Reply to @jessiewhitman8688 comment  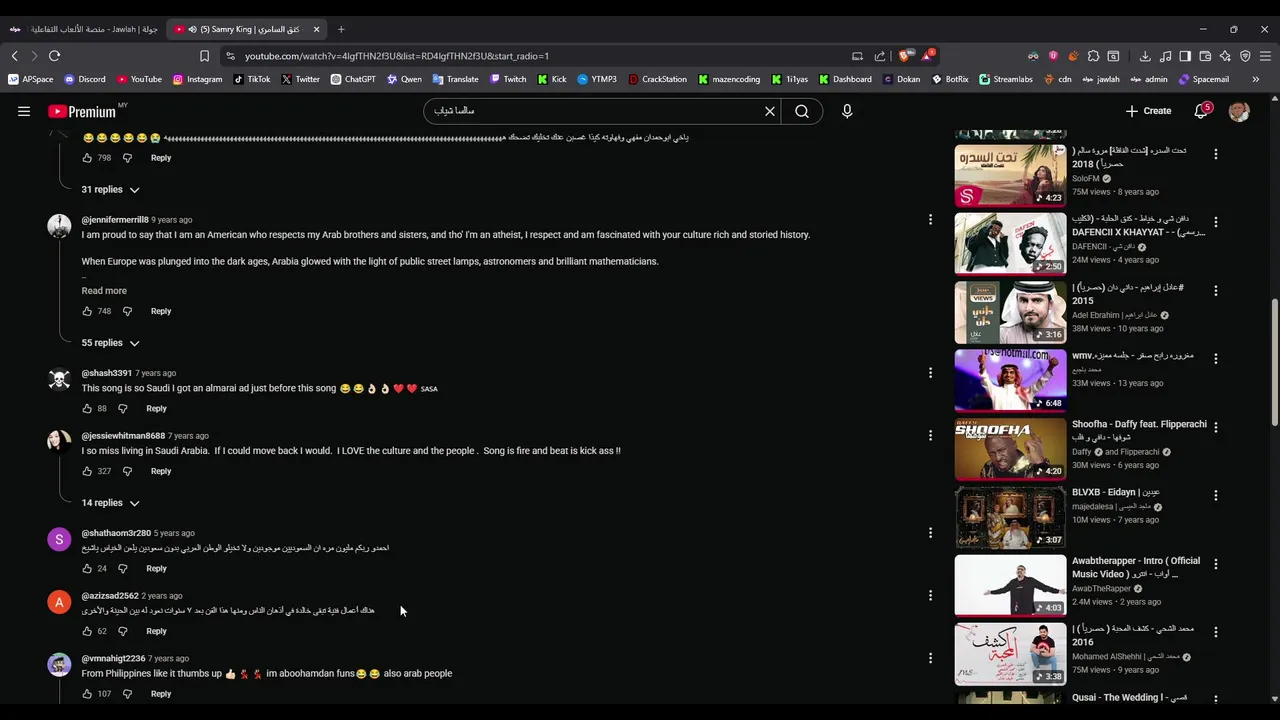[161, 471]
